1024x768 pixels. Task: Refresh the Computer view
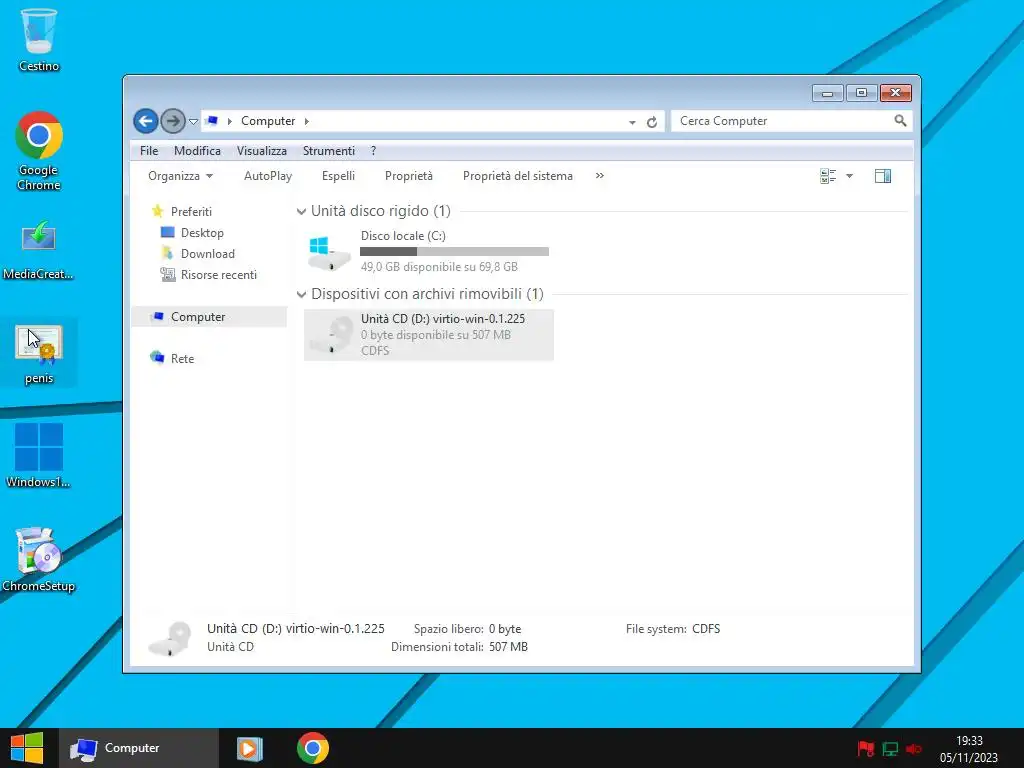[652, 122]
